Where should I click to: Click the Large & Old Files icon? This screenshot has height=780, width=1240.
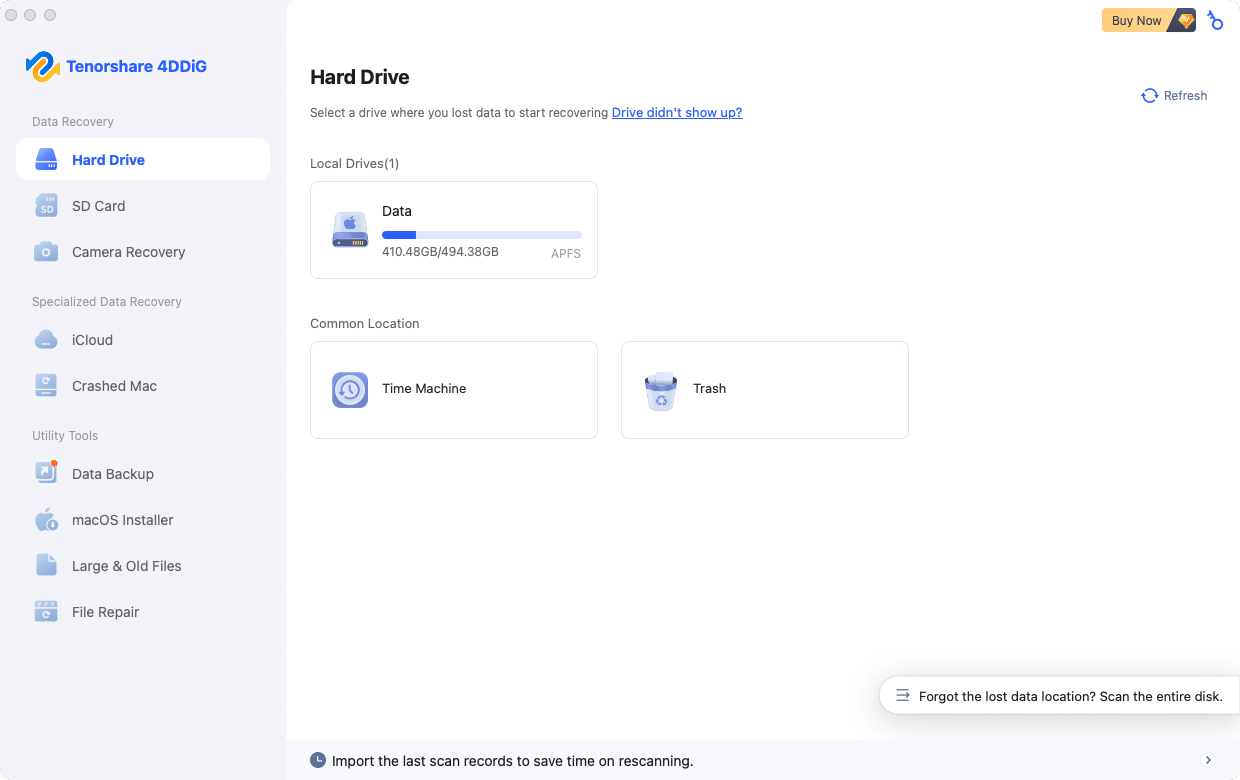[47, 566]
